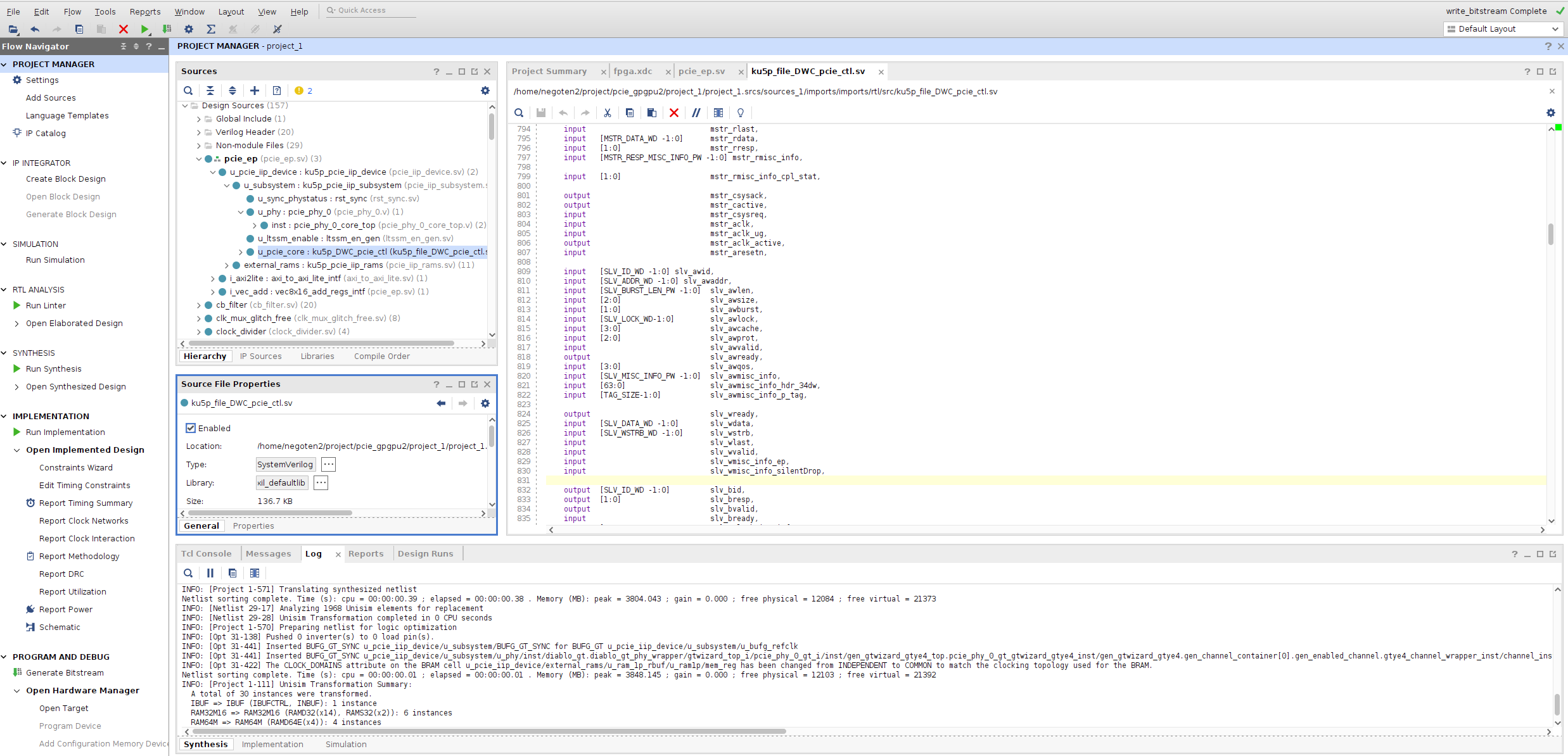1568x756 pixels.
Task: Hit the red Delete X in main toolbar
Action: point(124,29)
